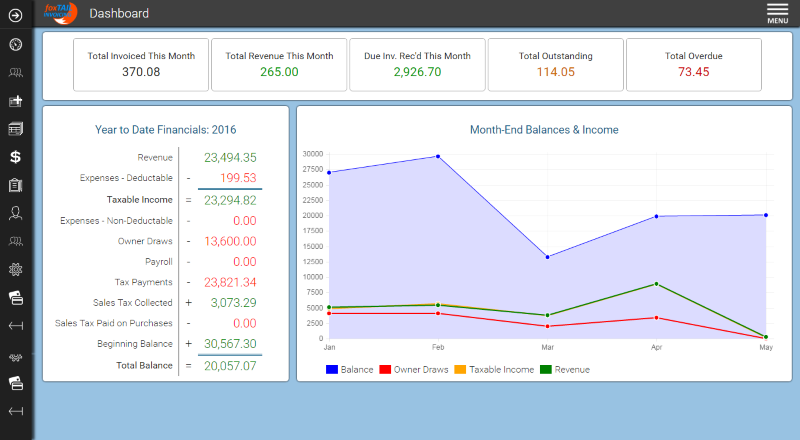Click the foxTAIL Invoicing logo
The width and height of the screenshot is (800, 440).
point(59,13)
